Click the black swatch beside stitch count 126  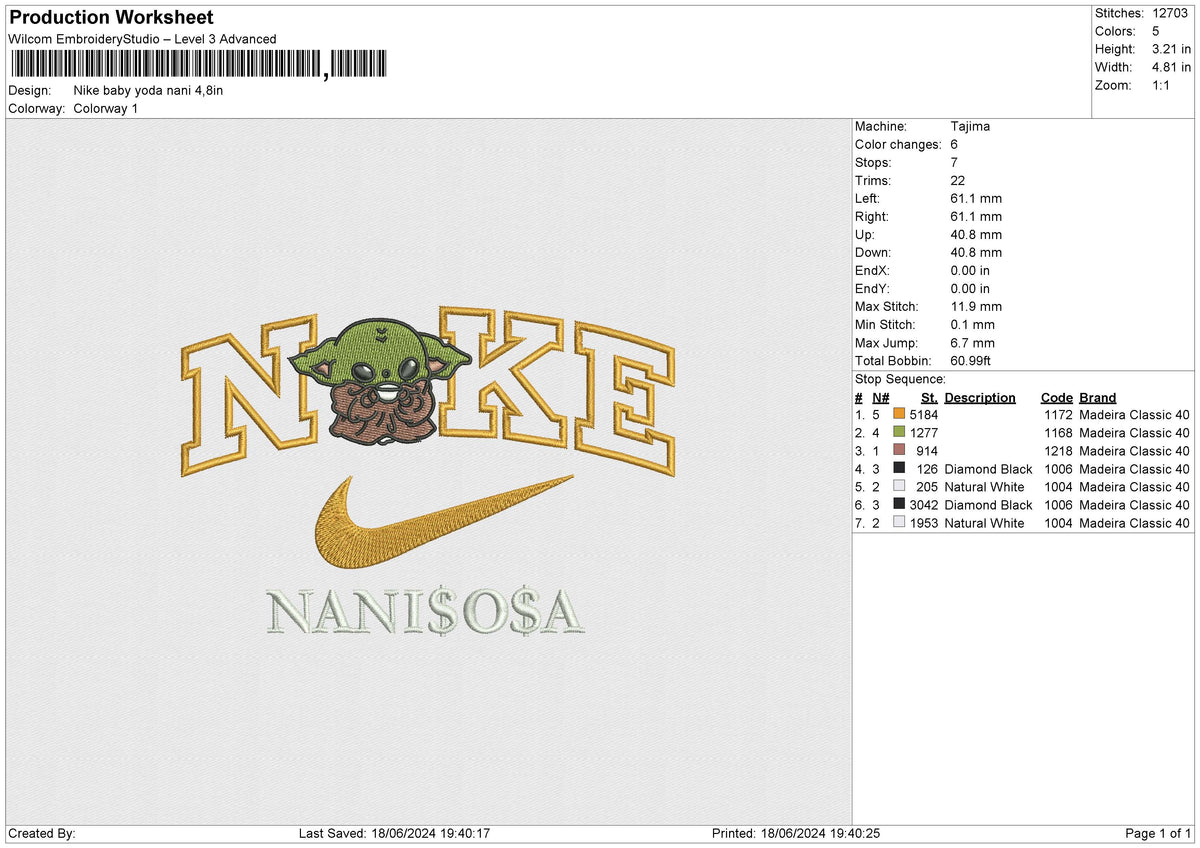(898, 468)
